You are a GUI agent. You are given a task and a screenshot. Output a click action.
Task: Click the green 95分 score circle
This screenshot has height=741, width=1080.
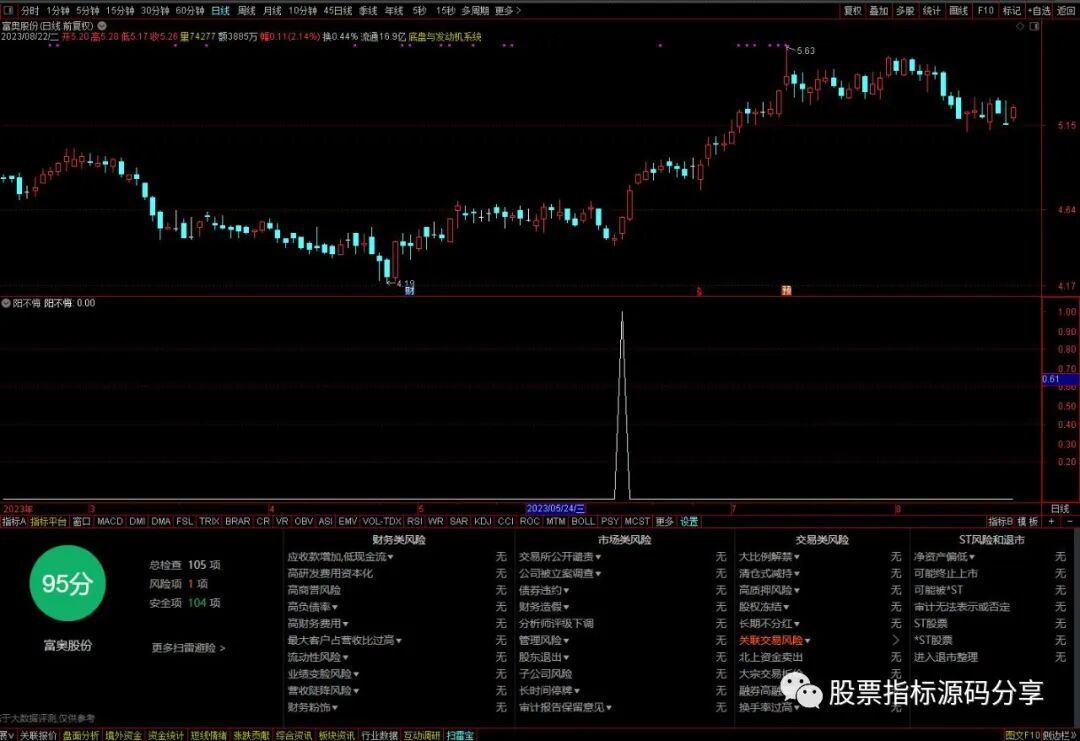tap(68, 583)
